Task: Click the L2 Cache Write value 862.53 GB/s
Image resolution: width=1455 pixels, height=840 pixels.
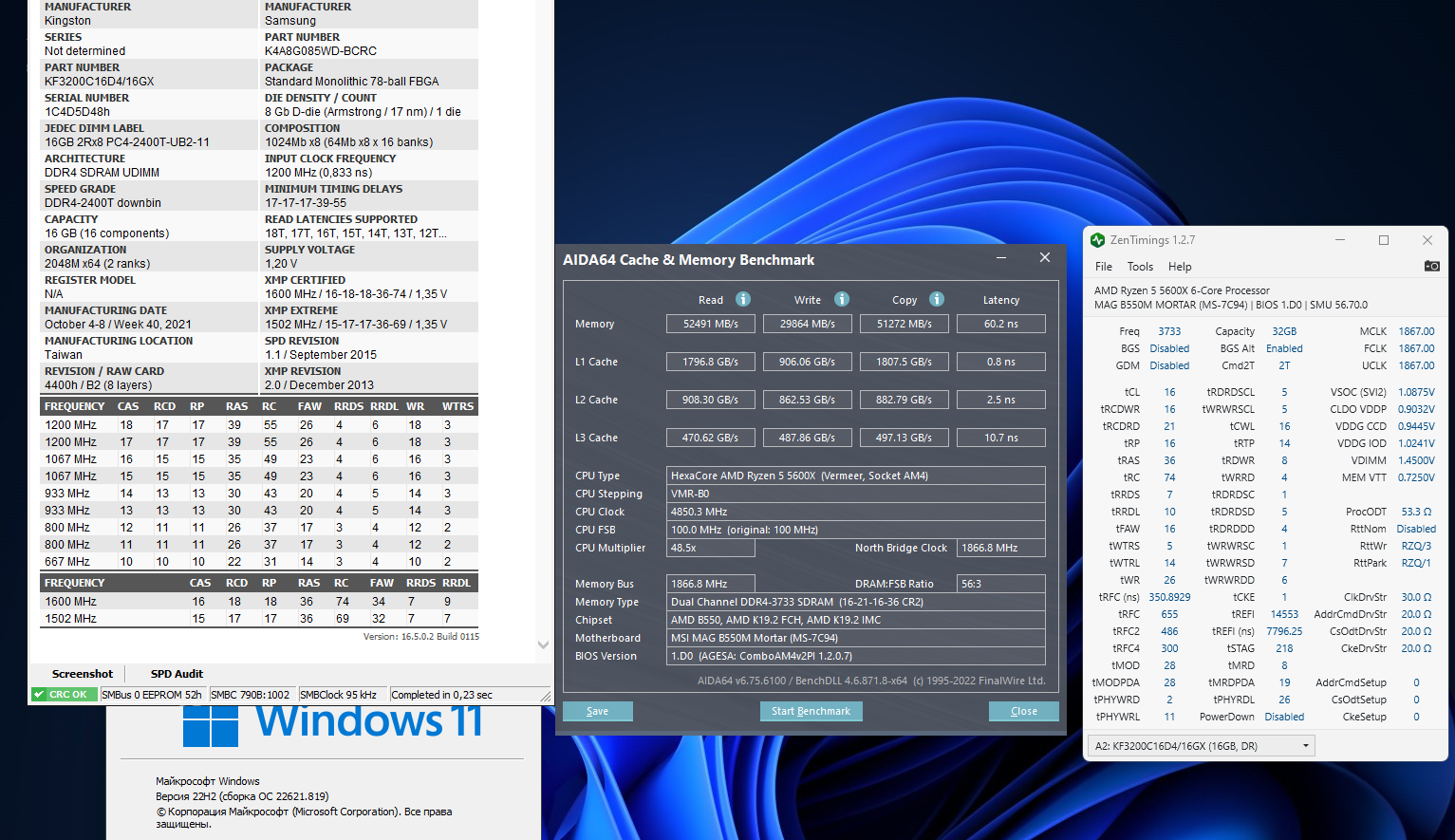Action: coord(808,400)
